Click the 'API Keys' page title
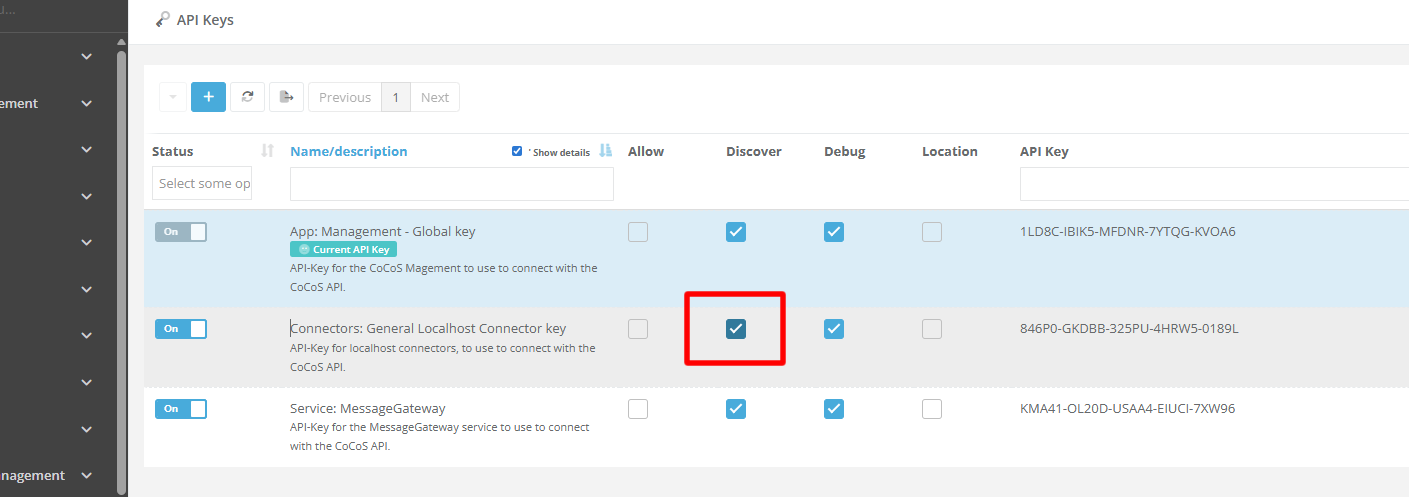 205,20
